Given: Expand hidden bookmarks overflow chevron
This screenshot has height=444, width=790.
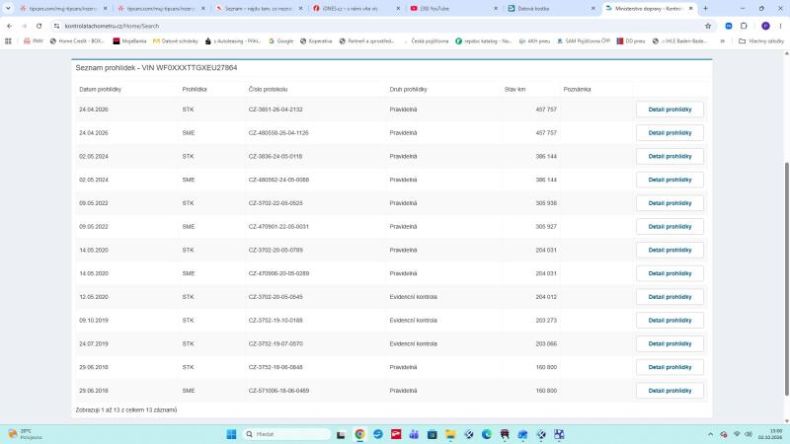Looking at the screenshot, I should pos(722,41).
